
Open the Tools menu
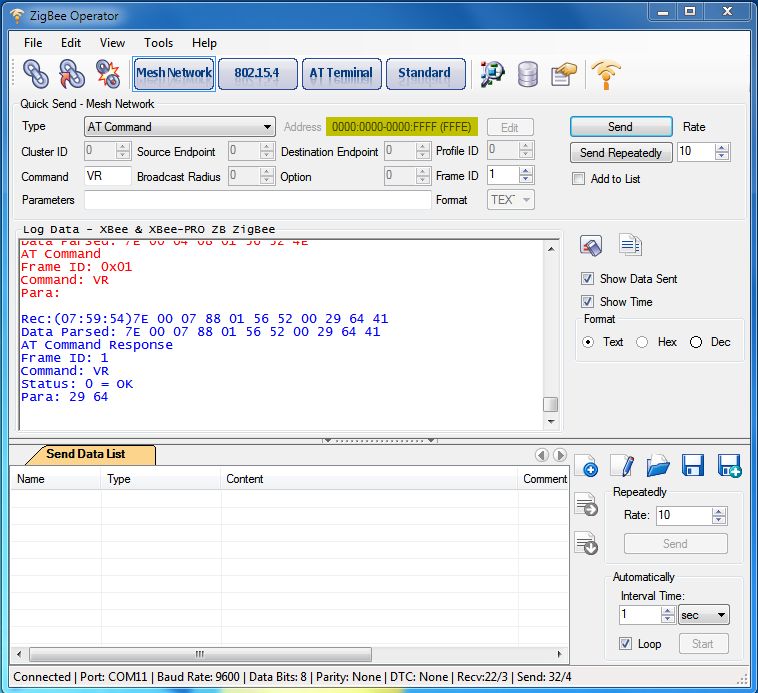click(159, 43)
